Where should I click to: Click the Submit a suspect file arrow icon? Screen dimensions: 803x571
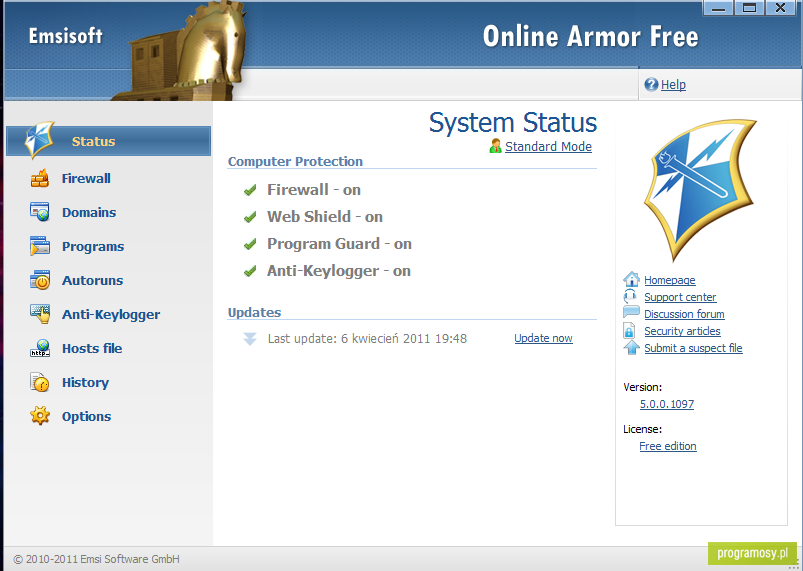pos(631,347)
